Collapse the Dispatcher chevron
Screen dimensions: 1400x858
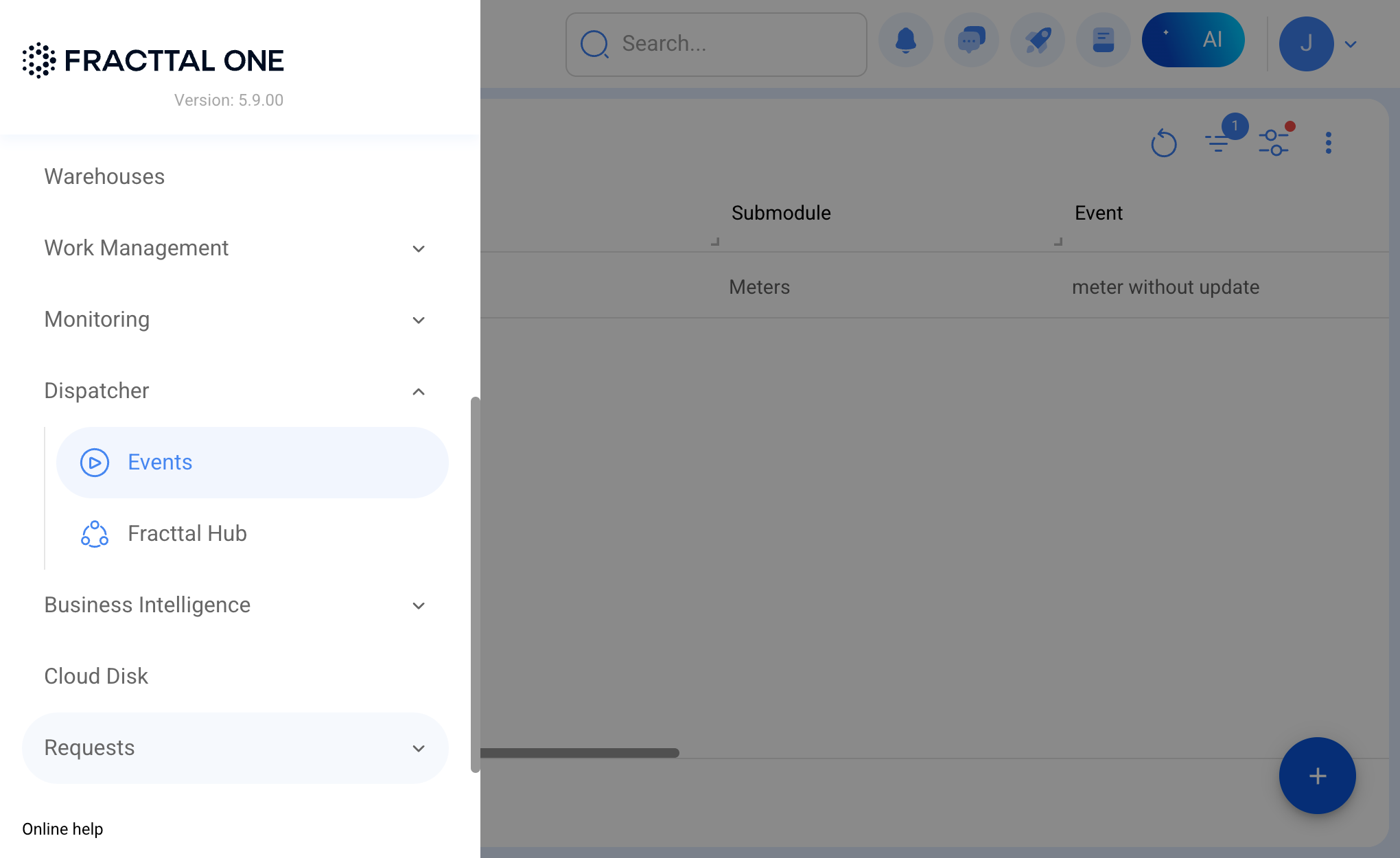click(x=419, y=391)
